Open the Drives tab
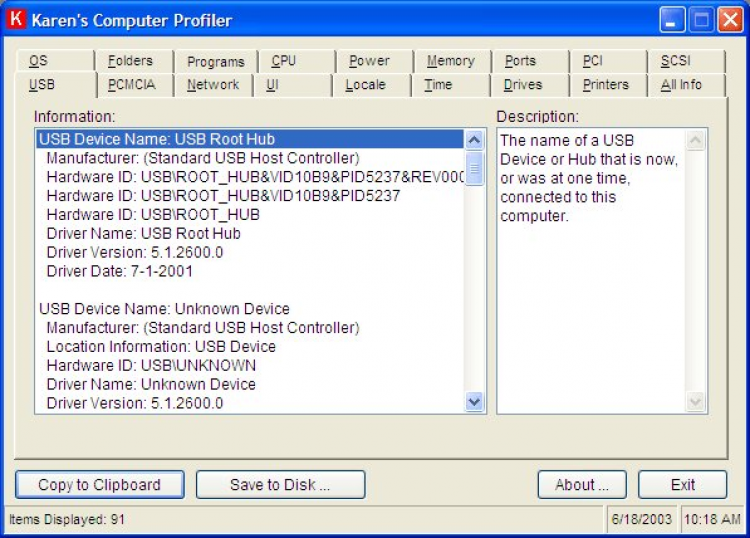Image resolution: width=750 pixels, height=538 pixels. pos(530,85)
